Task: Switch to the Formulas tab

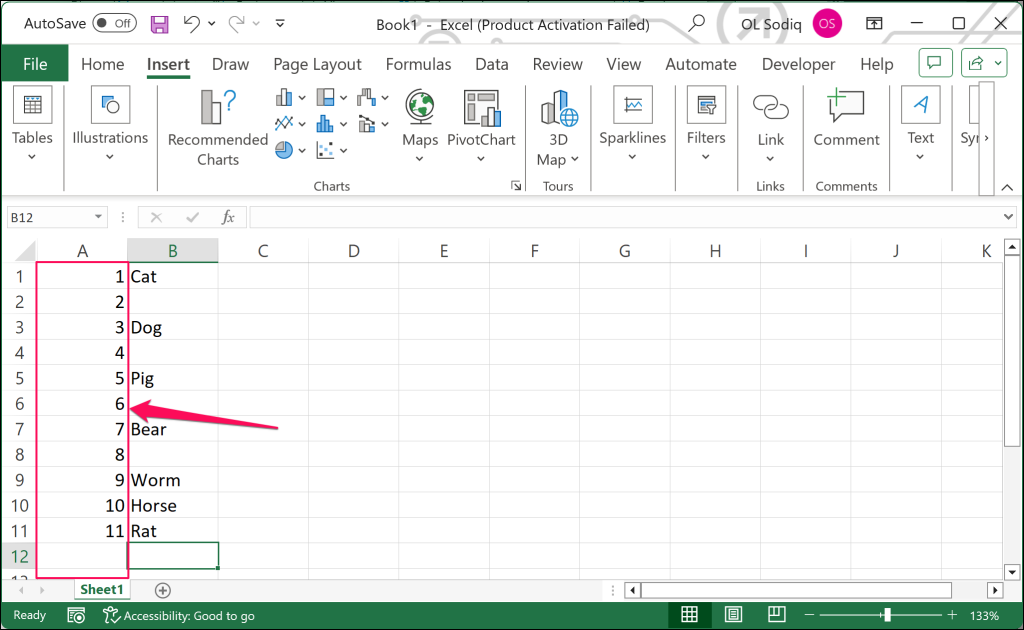Action: [x=419, y=64]
